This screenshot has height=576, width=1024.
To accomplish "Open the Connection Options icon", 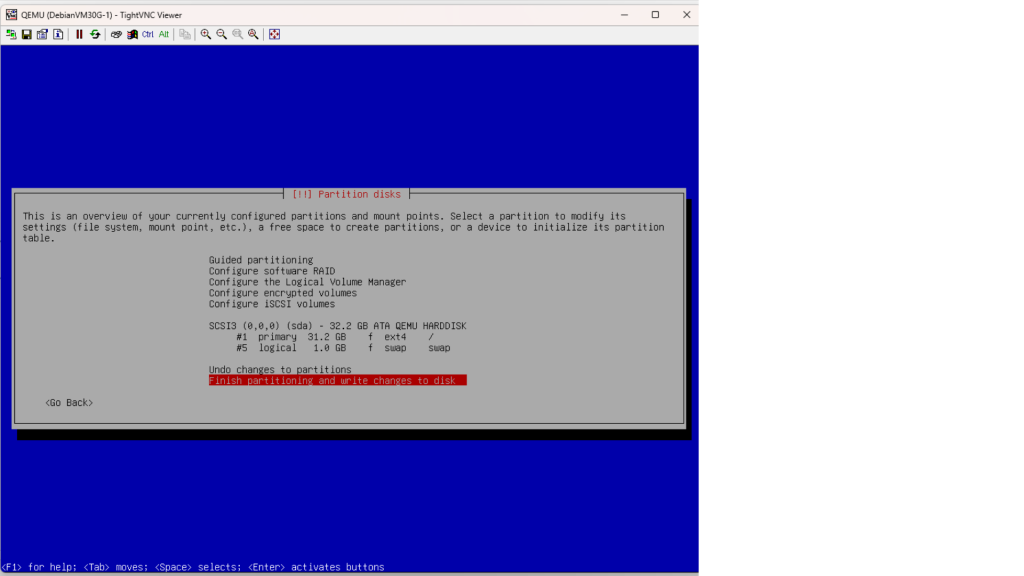I will tap(42, 34).
